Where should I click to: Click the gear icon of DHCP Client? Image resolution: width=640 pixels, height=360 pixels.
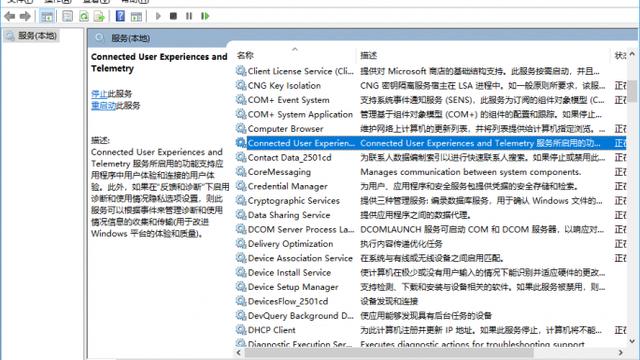click(x=241, y=330)
